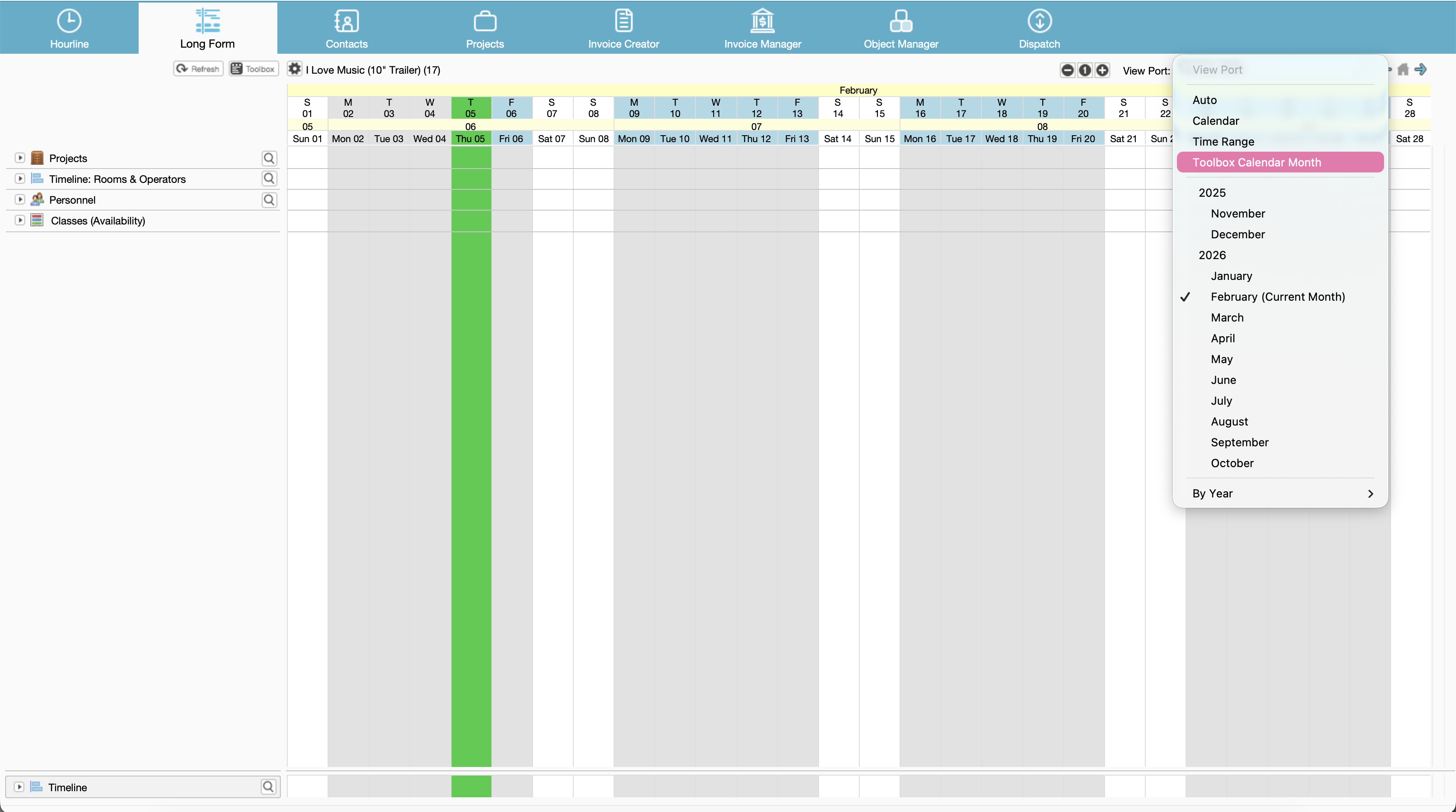The height and width of the screenshot is (812, 1456).
Task: Select March in the month list
Action: 1227,318
